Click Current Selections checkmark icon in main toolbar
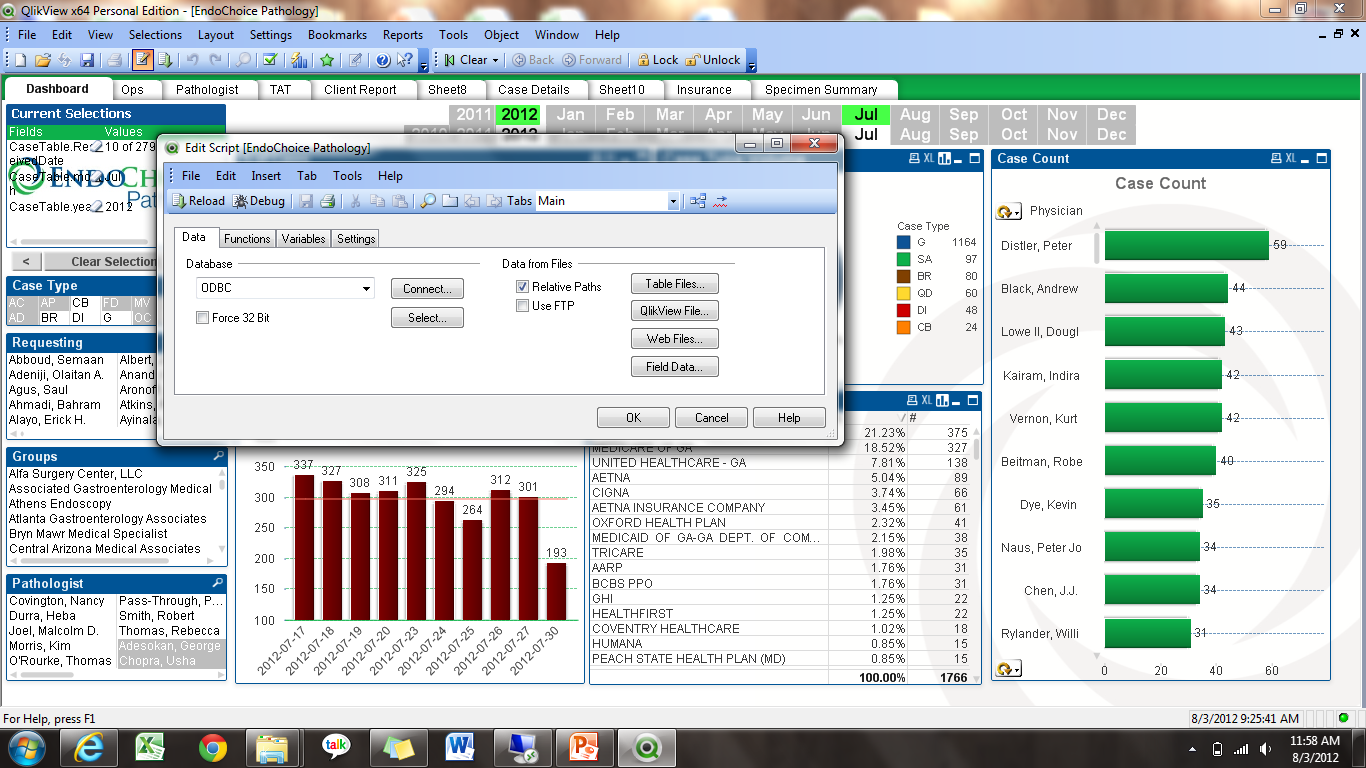This screenshot has width=1366, height=768. coord(269,60)
